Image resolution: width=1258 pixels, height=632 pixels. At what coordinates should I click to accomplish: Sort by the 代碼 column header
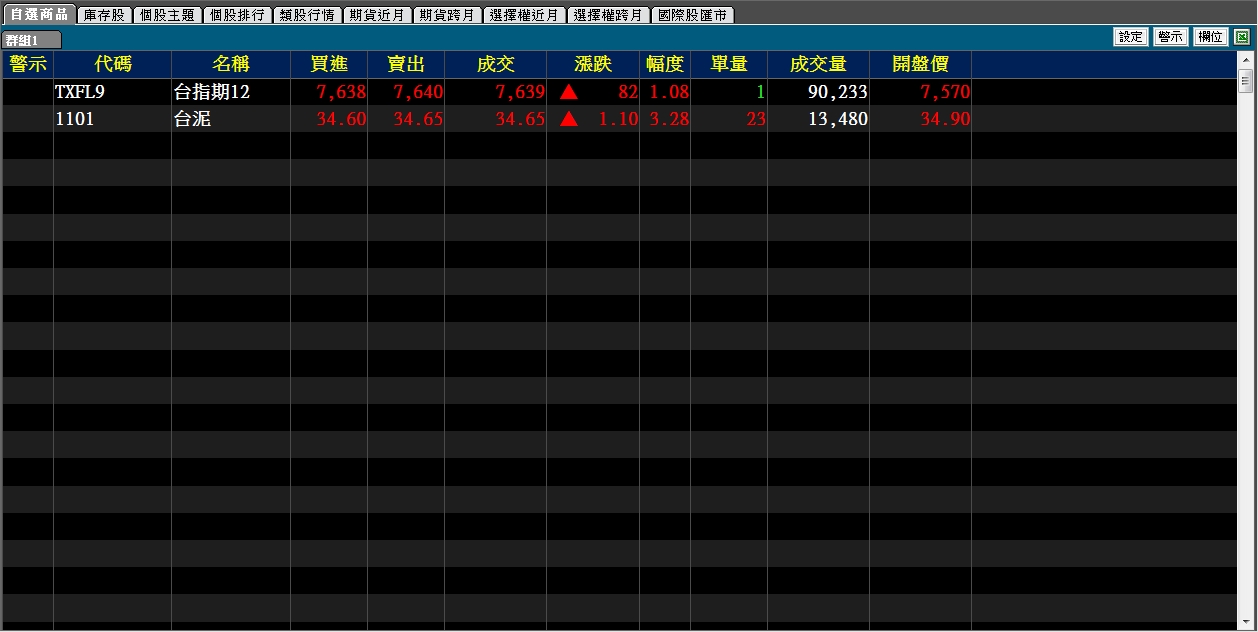pyautogui.click(x=113, y=64)
